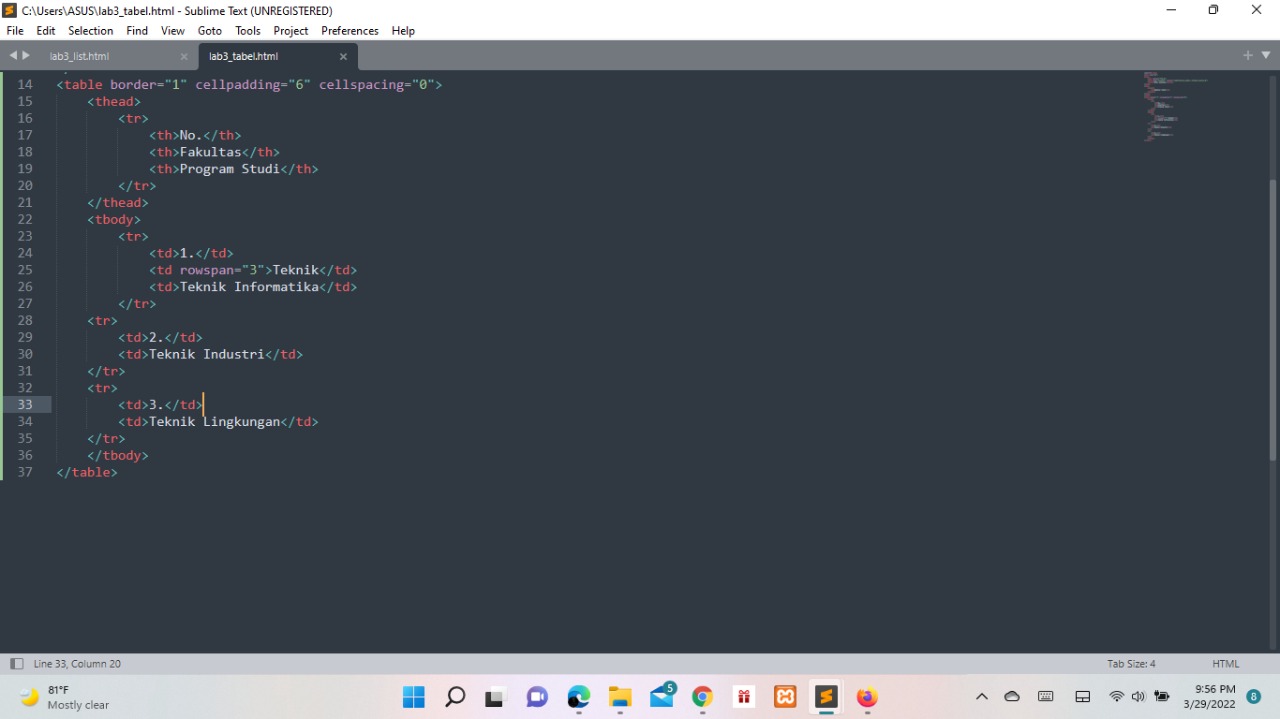Image resolution: width=1280 pixels, height=719 pixels.
Task: Click the opening <thead> tag
Action: pyautogui.click(x=114, y=102)
